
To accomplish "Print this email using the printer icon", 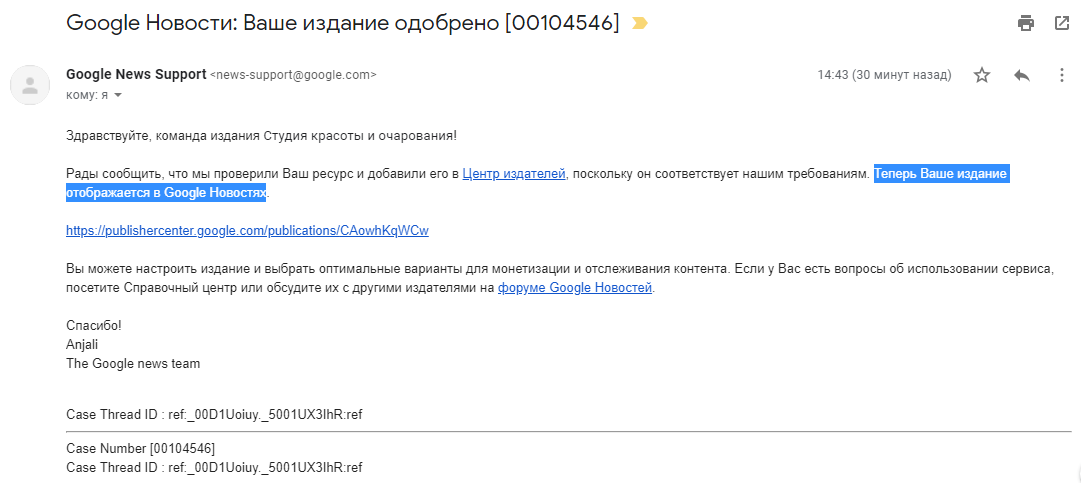I will pos(1025,23).
